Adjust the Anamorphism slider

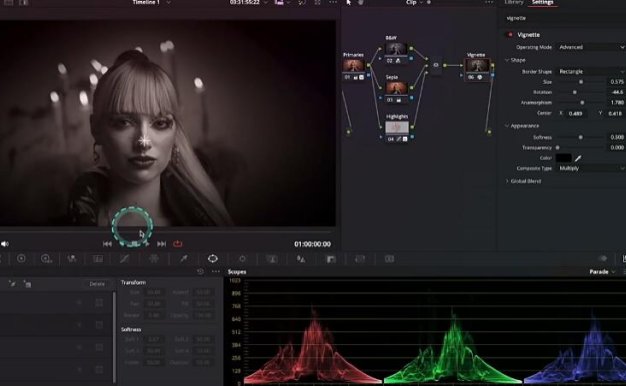pyautogui.click(x=582, y=103)
